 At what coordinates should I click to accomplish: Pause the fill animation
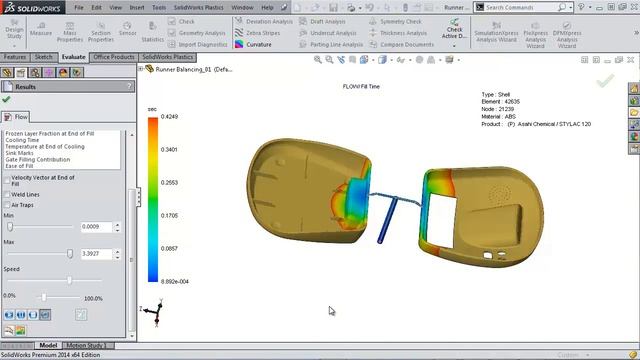pyautogui.click(x=21, y=315)
